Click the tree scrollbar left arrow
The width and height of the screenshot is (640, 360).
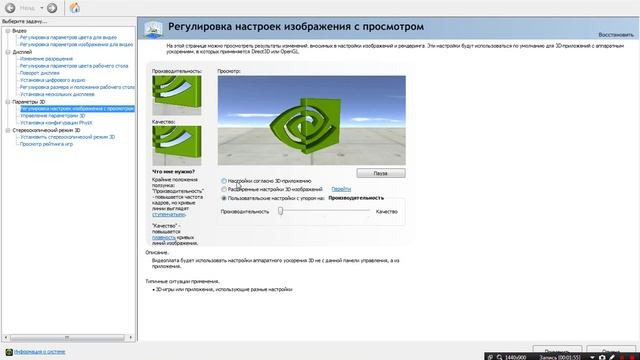(x=5, y=338)
